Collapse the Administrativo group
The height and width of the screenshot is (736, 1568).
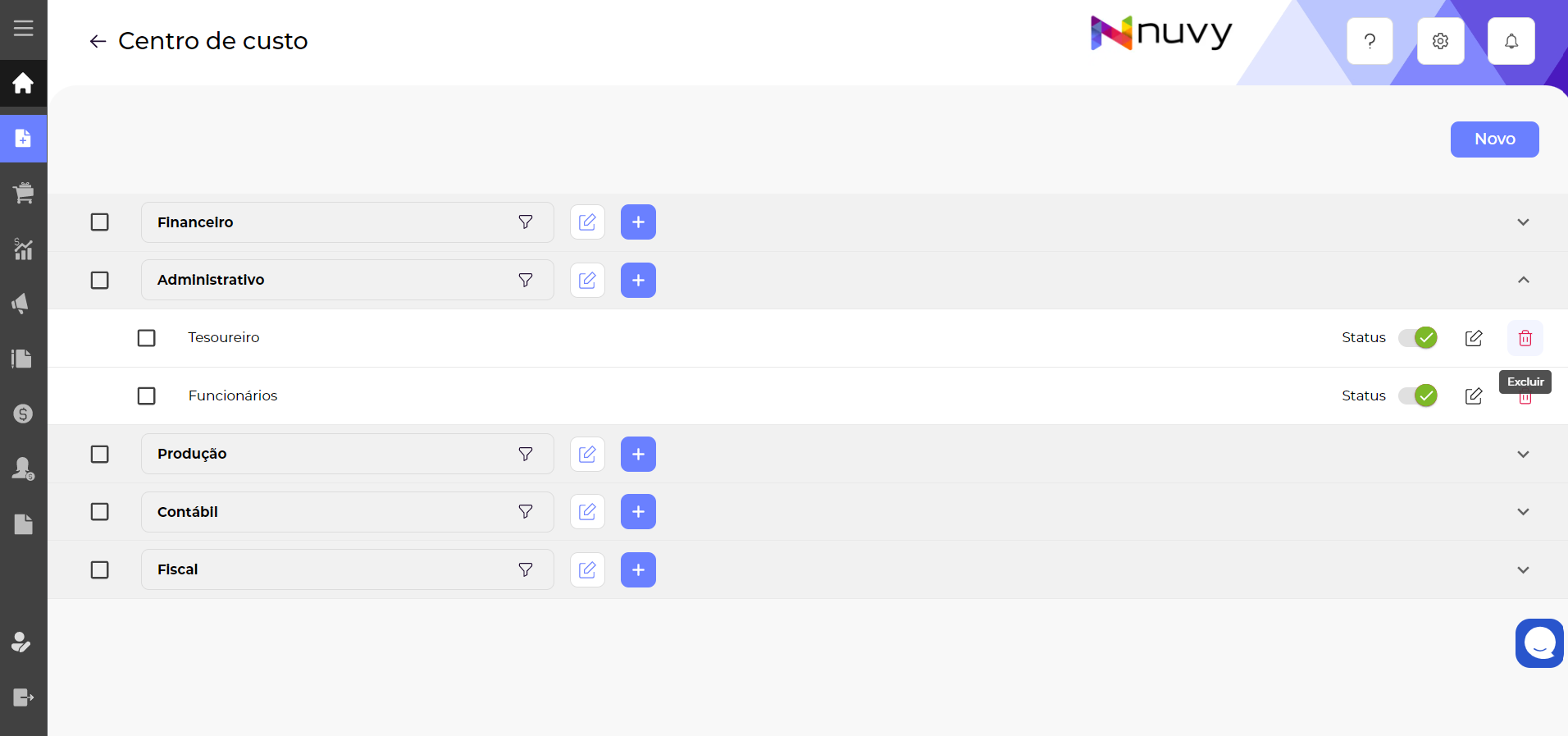(1523, 281)
